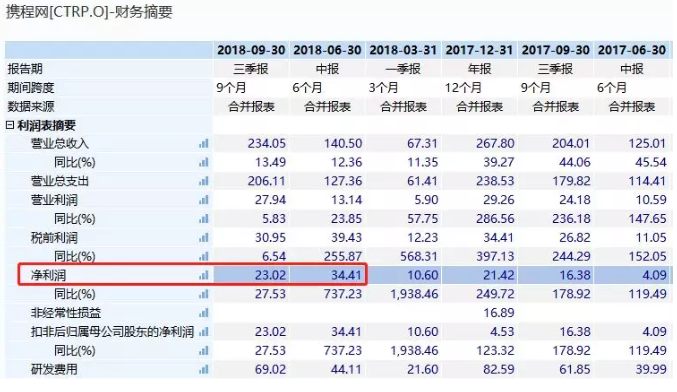
Task: Select adjusted net profit cell 4.53
Action: coord(502,332)
